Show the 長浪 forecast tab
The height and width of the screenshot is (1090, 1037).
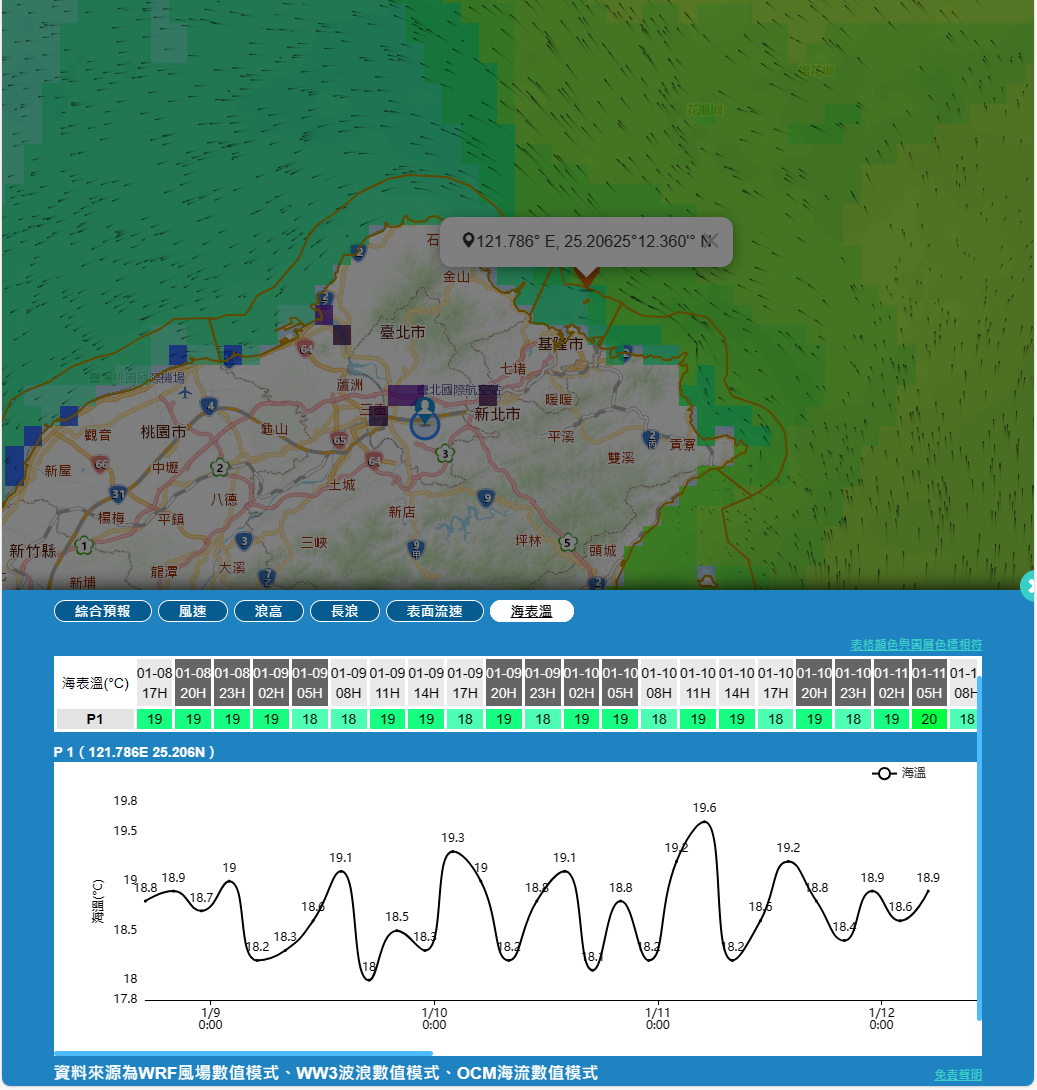pyautogui.click(x=344, y=611)
